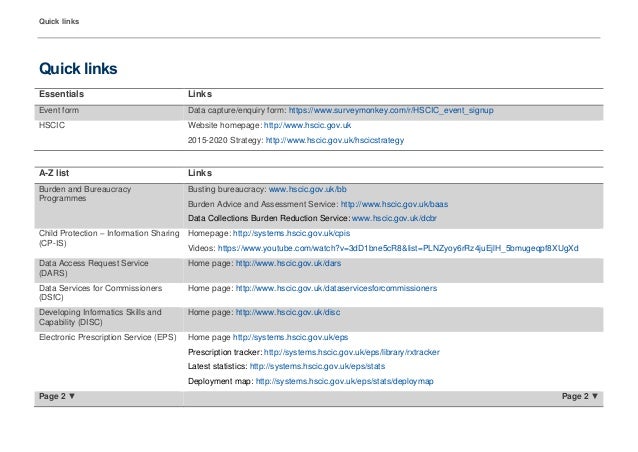Click the 'Links' header in A-Z table
This screenshot has width=638, height=452.
(200, 173)
